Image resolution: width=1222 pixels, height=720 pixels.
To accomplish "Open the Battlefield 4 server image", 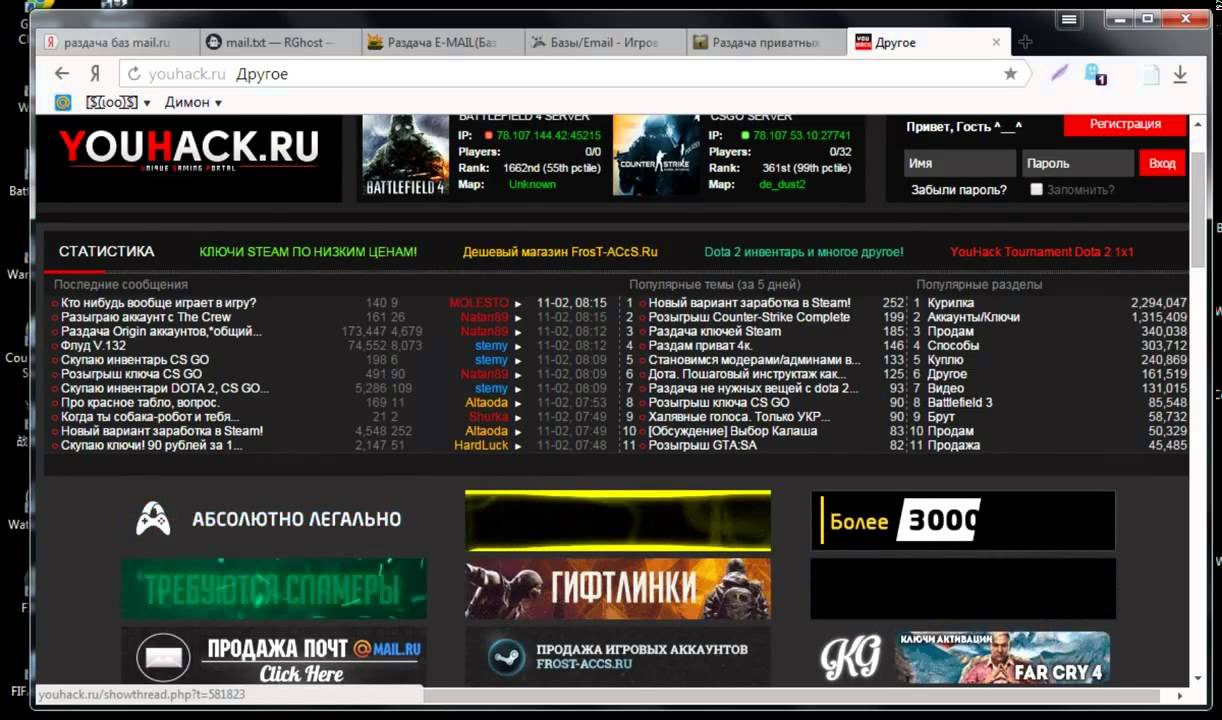I will [405, 157].
